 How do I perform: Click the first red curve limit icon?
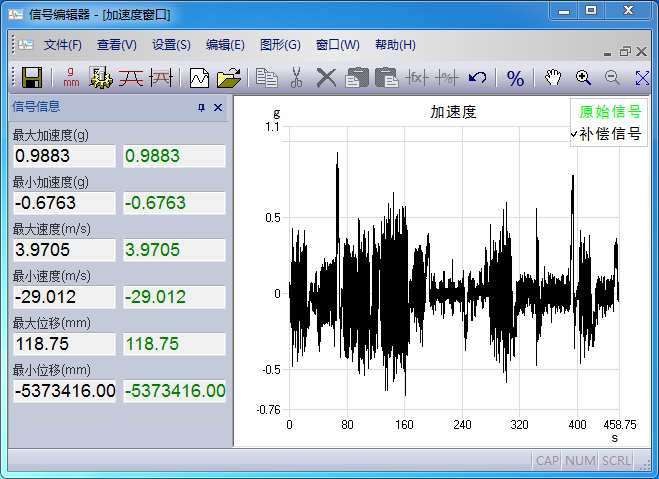pyautogui.click(x=131, y=78)
